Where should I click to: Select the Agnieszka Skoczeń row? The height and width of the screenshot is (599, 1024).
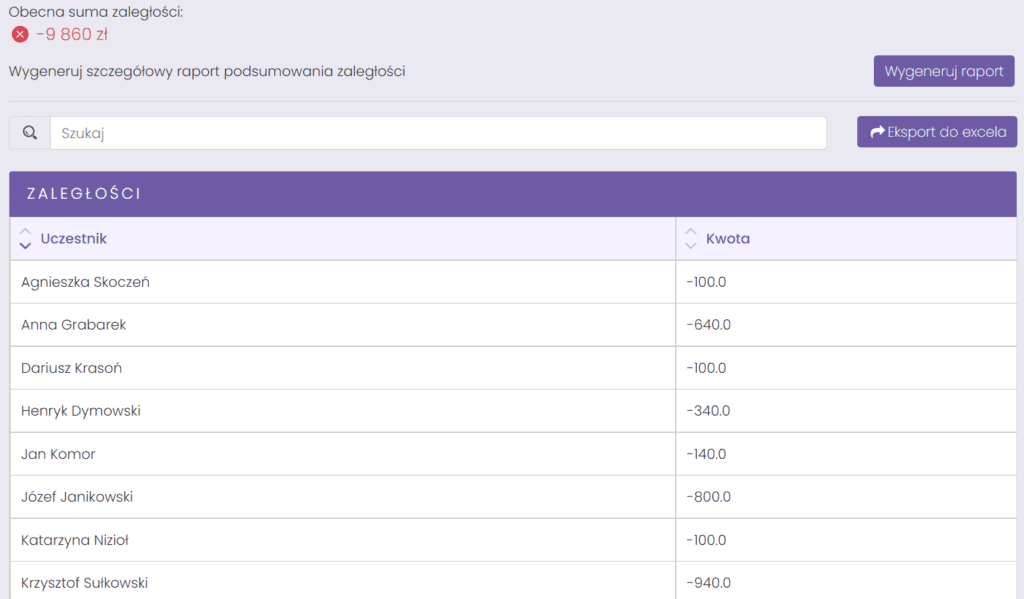(513, 282)
